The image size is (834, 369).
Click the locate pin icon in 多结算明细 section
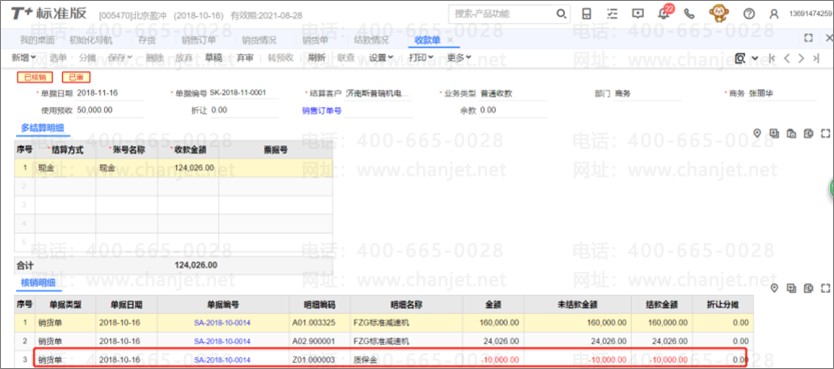click(757, 133)
